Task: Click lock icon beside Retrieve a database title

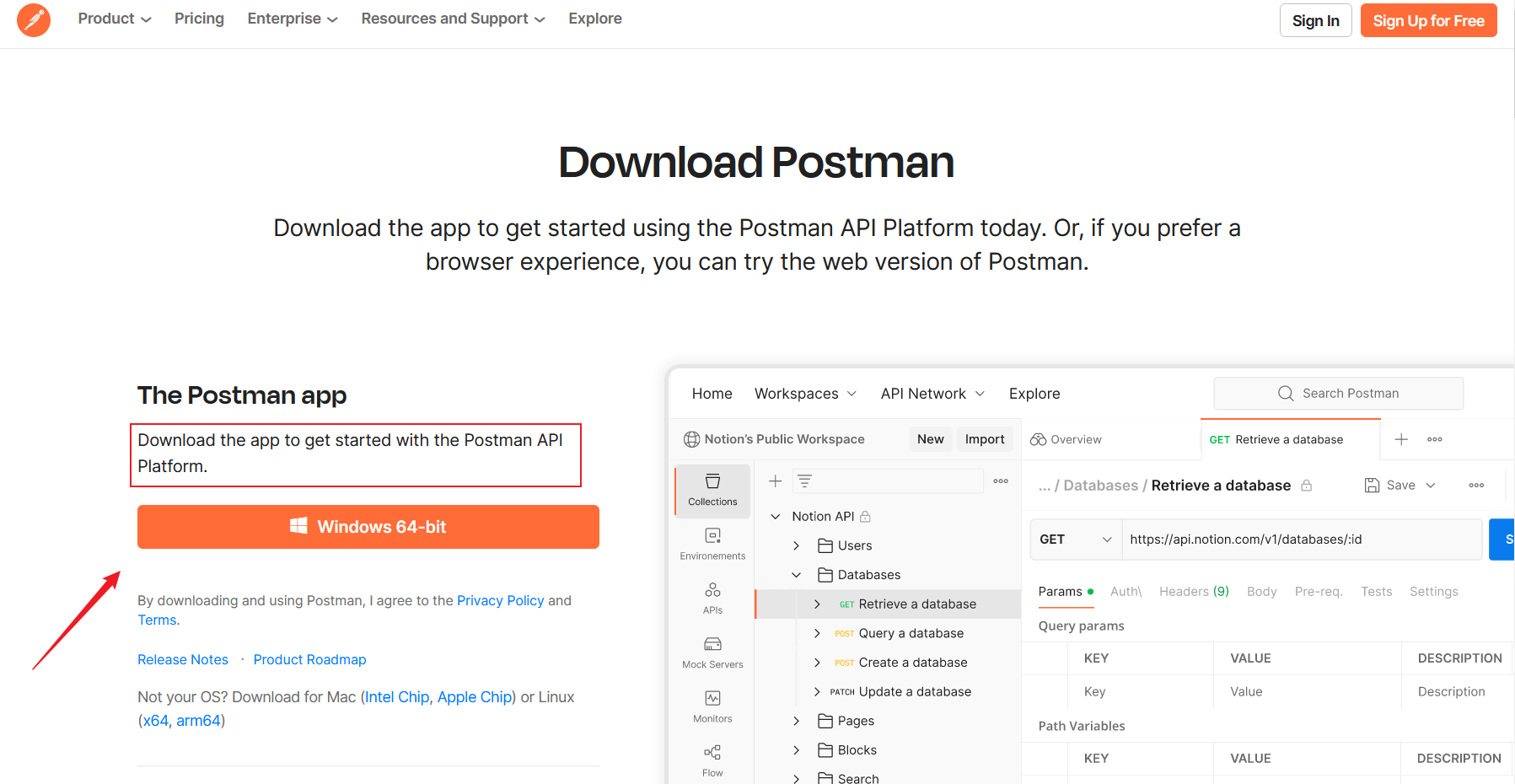Action: point(1307,486)
